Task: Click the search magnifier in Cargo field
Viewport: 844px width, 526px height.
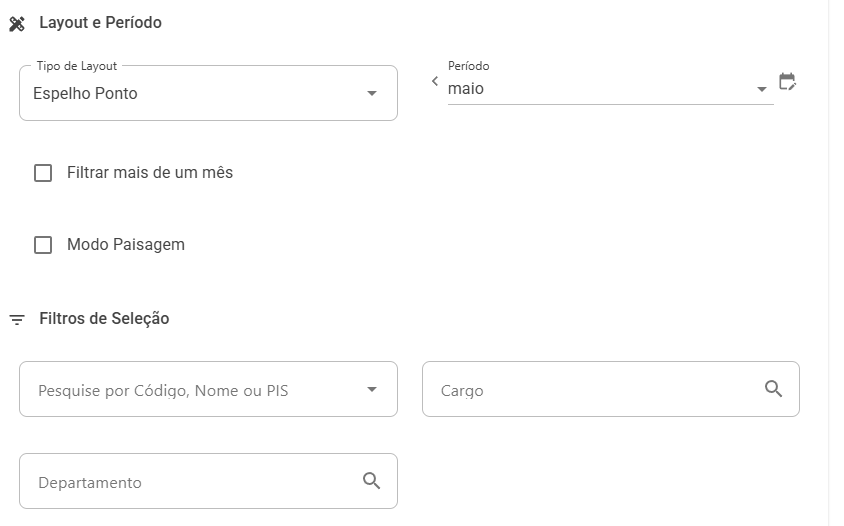Action: [x=773, y=388]
